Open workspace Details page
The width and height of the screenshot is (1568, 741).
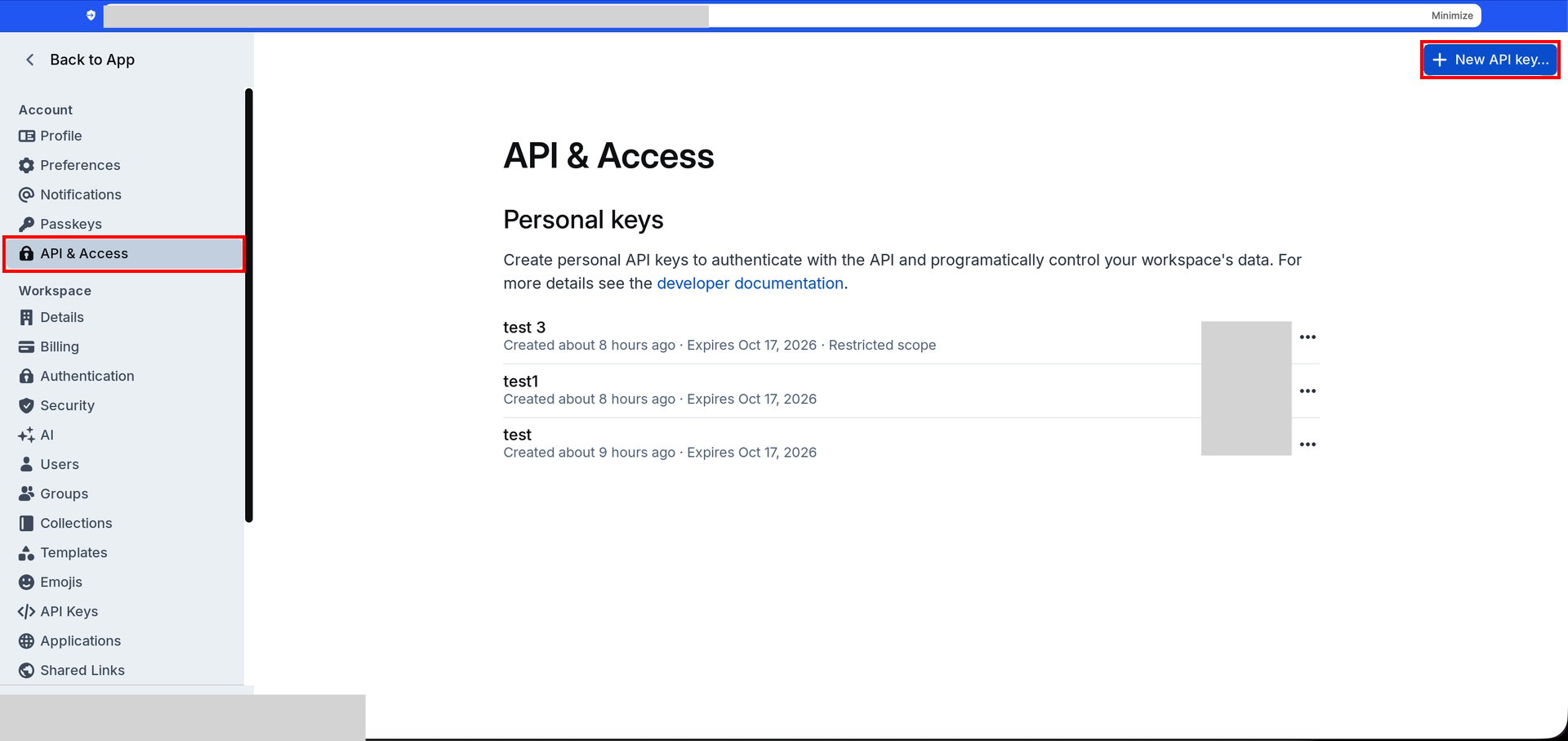pos(122,317)
